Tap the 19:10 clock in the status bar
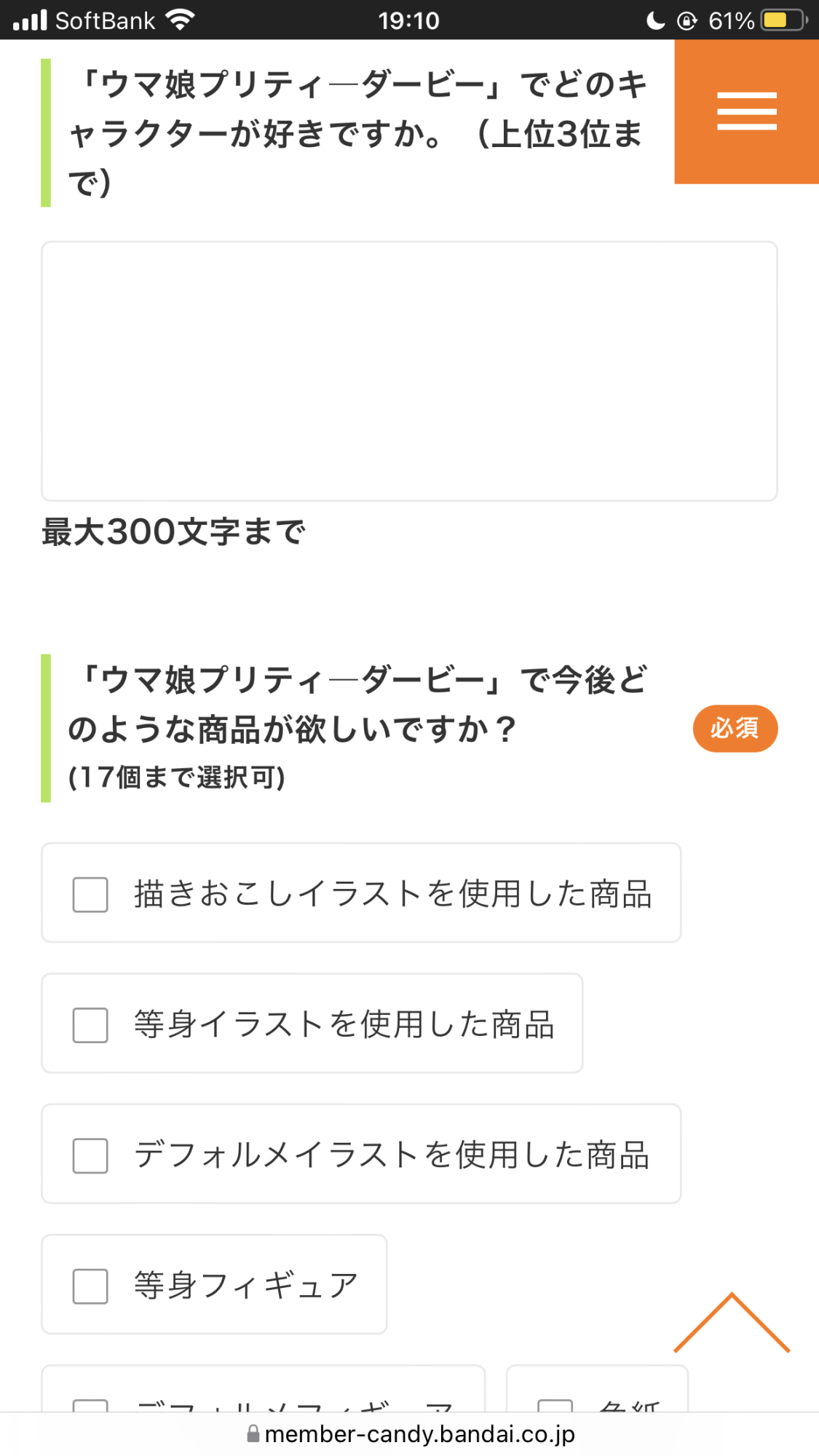Viewport: 819px width, 1456px height. pyautogui.click(x=408, y=20)
